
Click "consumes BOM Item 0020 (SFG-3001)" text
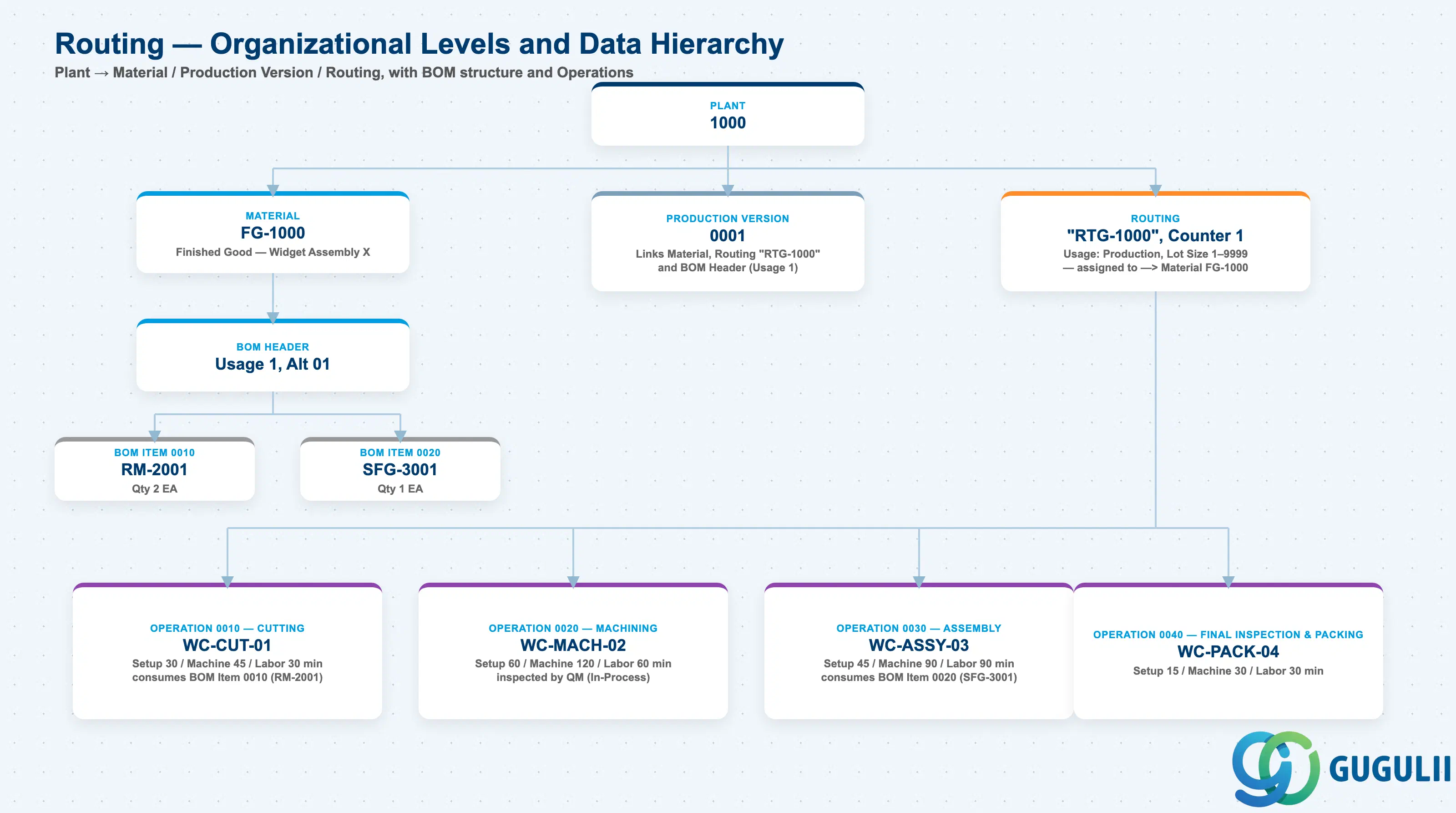(919, 677)
